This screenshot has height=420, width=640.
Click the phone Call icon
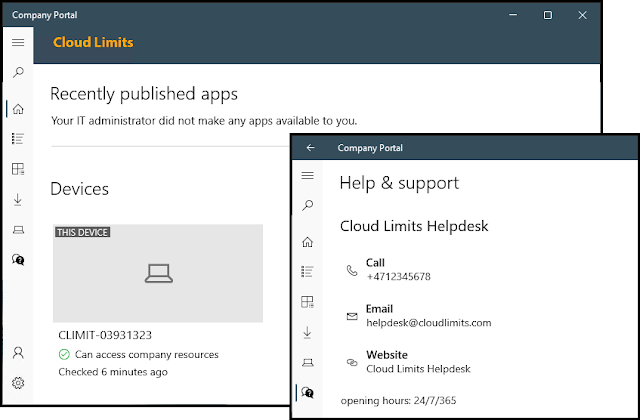[352, 270]
